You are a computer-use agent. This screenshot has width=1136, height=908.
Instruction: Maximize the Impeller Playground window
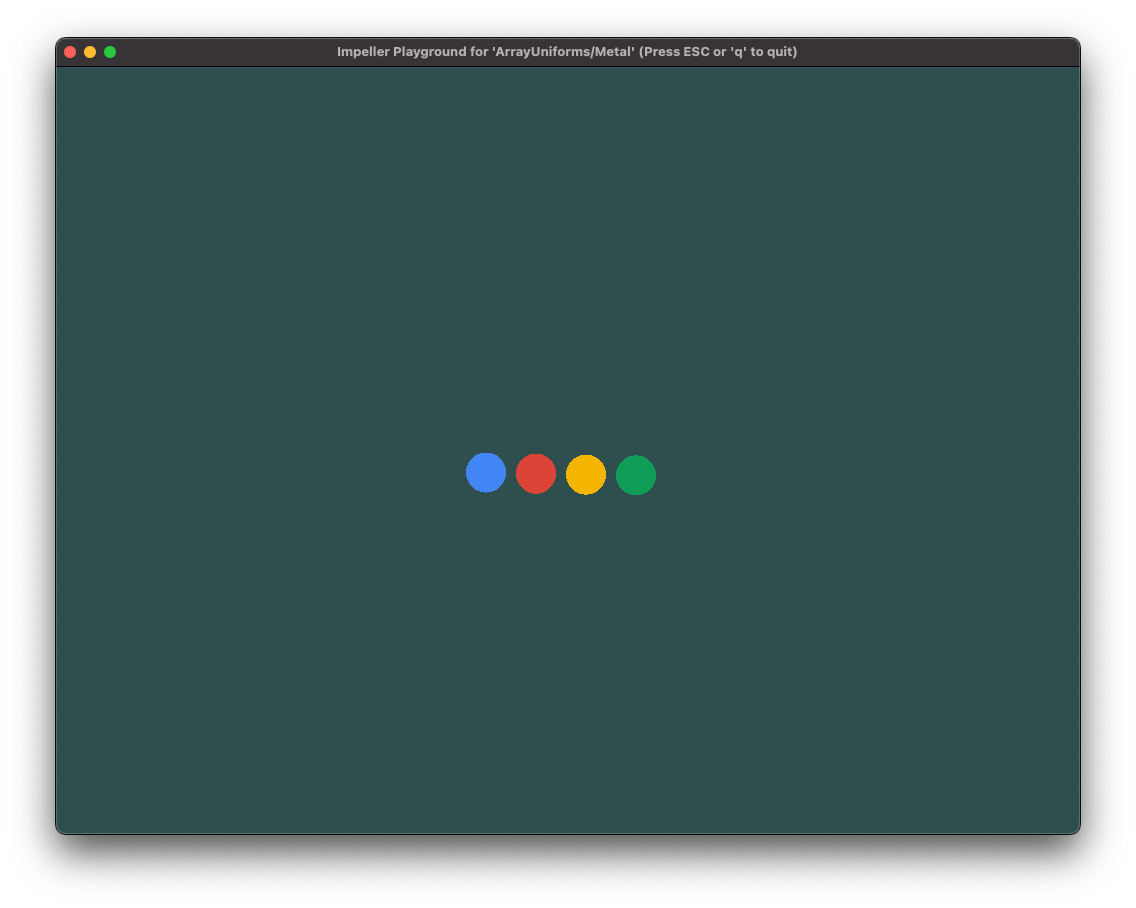(x=110, y=52)
